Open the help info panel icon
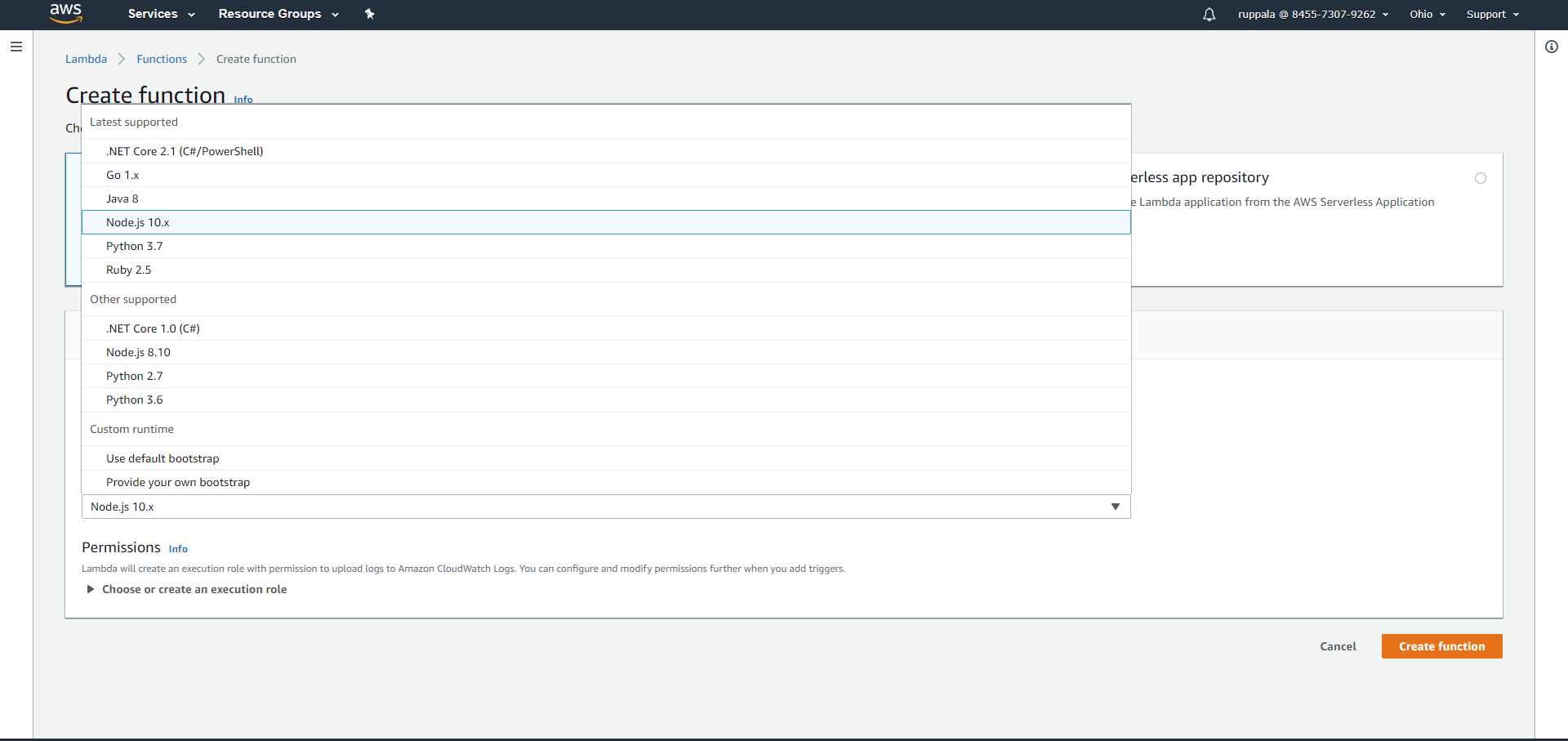Viewport: 1568px width, 741px height. tap(1552, 47)
